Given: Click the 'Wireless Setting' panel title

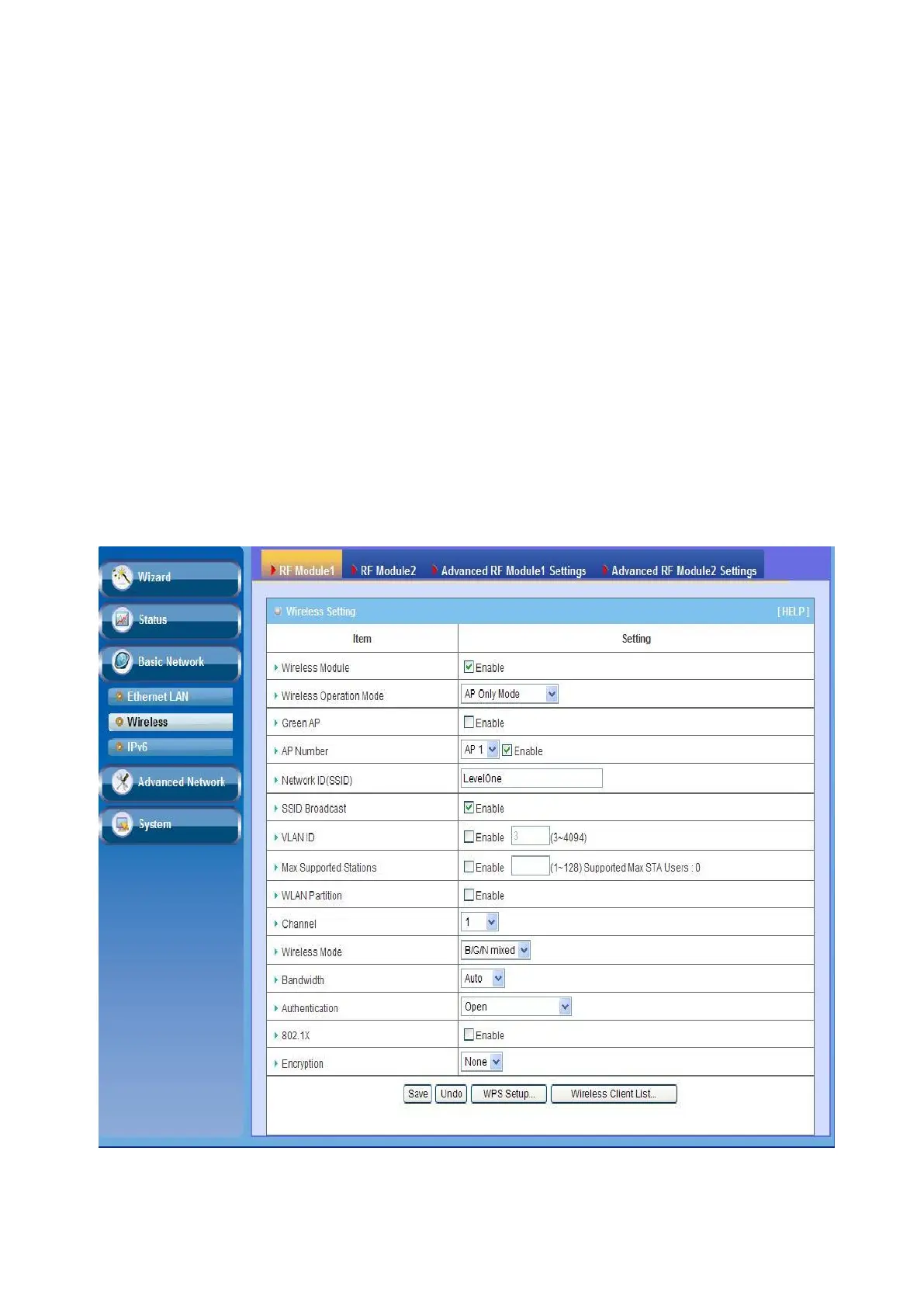Looking at the screenshot, I should tap(320, 612).
